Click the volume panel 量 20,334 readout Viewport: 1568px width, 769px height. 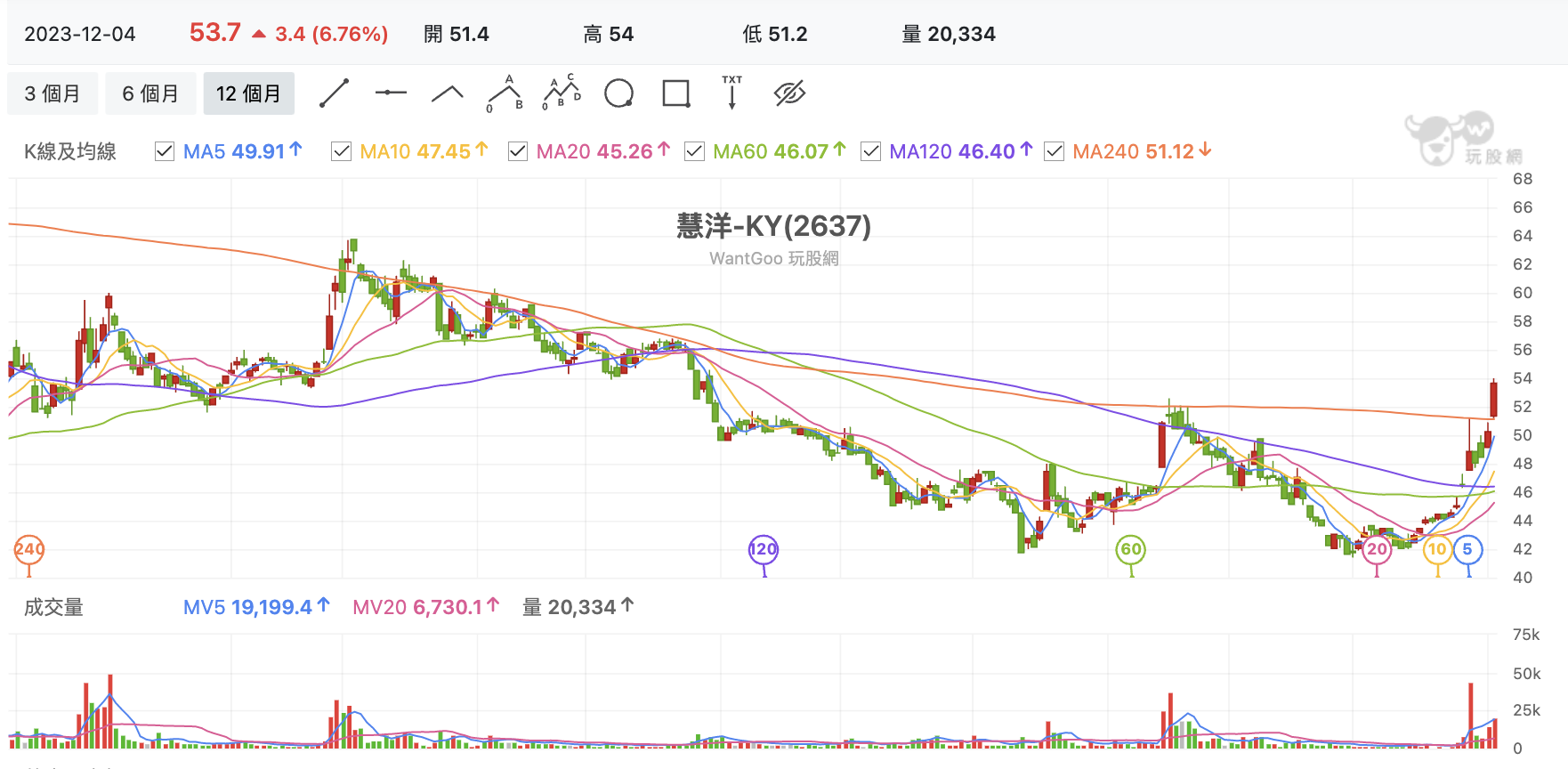[578, 607]
